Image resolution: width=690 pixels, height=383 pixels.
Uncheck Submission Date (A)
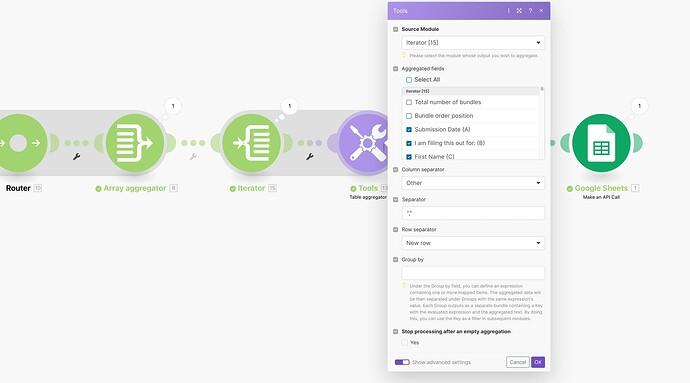click(409, 129)
